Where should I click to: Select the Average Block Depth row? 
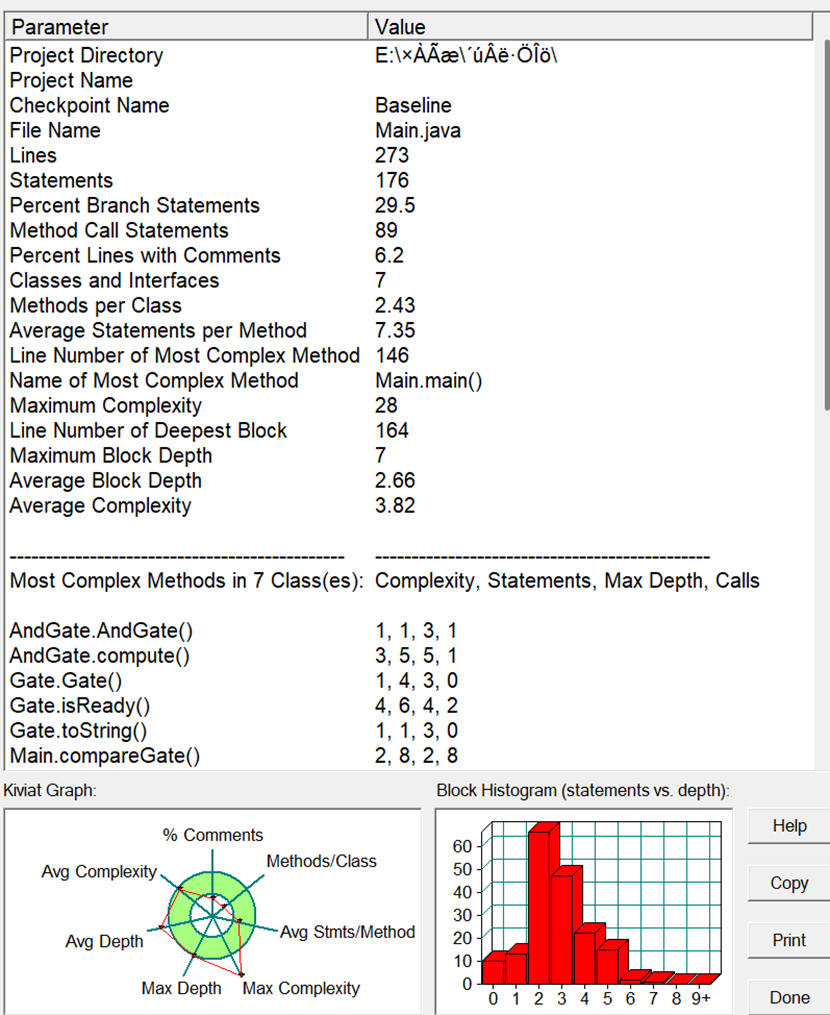tap(408, 481)
